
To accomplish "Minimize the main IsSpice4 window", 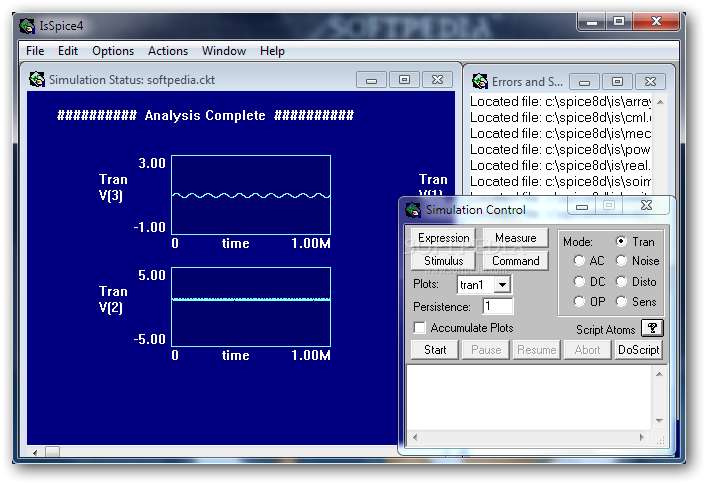I will click(592, 22).
